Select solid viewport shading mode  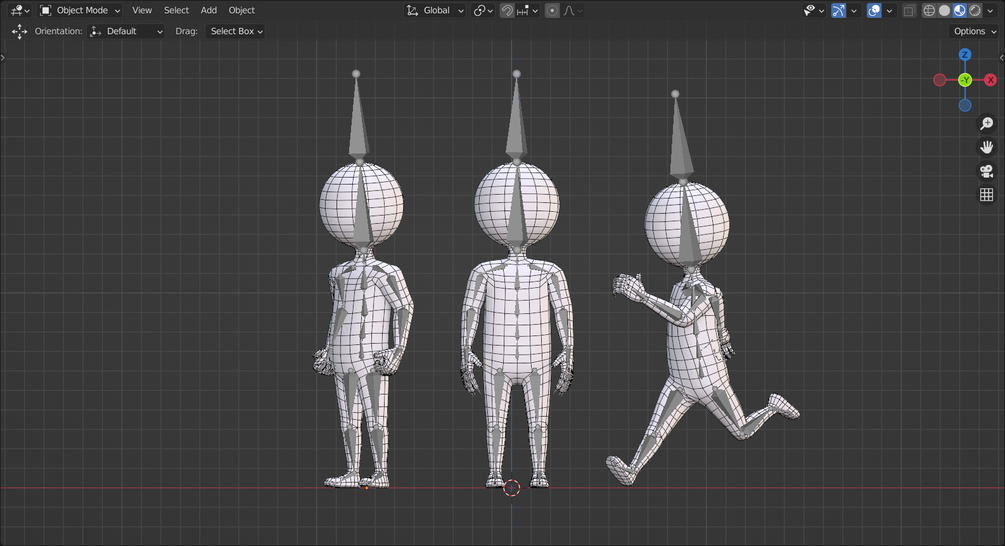944,11
